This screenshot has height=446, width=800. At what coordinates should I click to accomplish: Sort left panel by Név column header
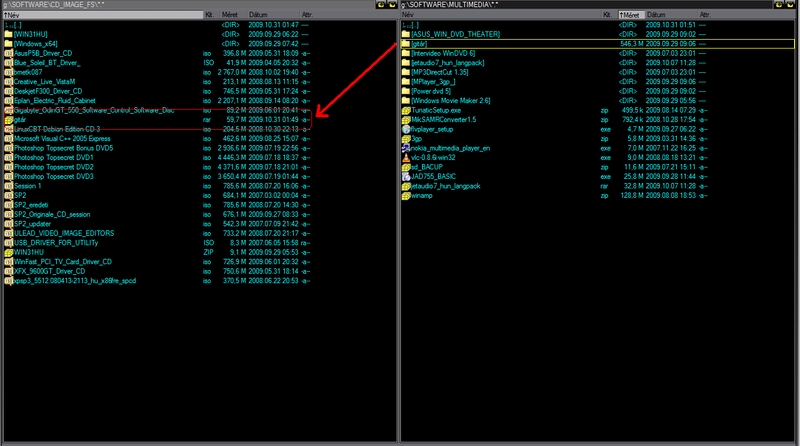103,15
